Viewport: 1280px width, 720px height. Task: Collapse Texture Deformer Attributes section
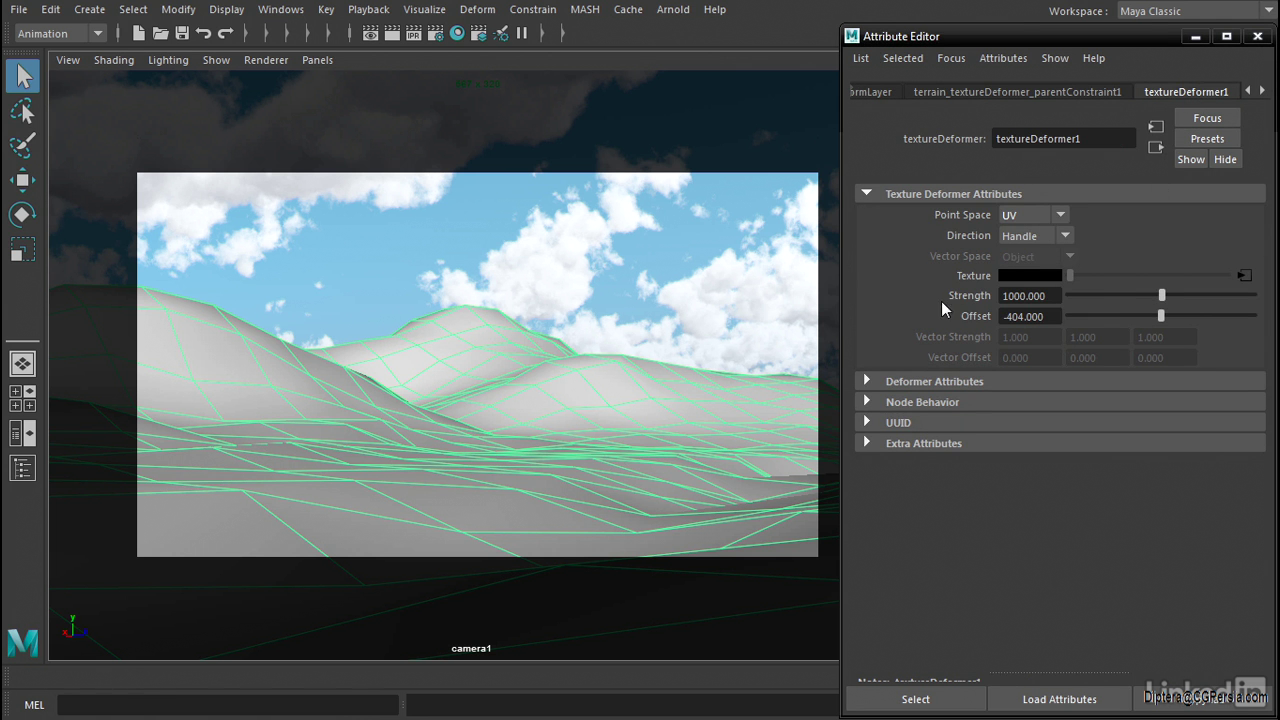click(x=867, y=193)
